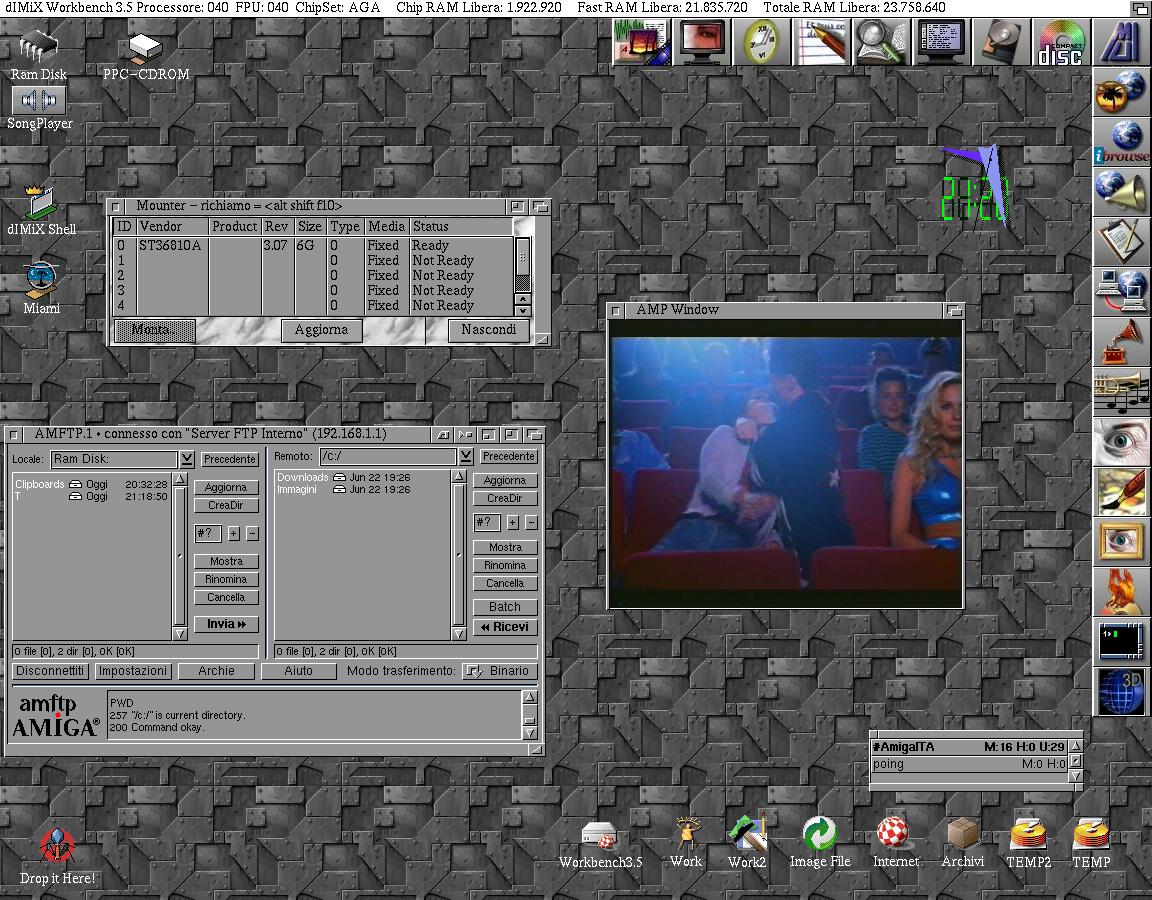Click the remote file list up arrow
Viewport: 1152px width, 900px height.
(459, 476)
